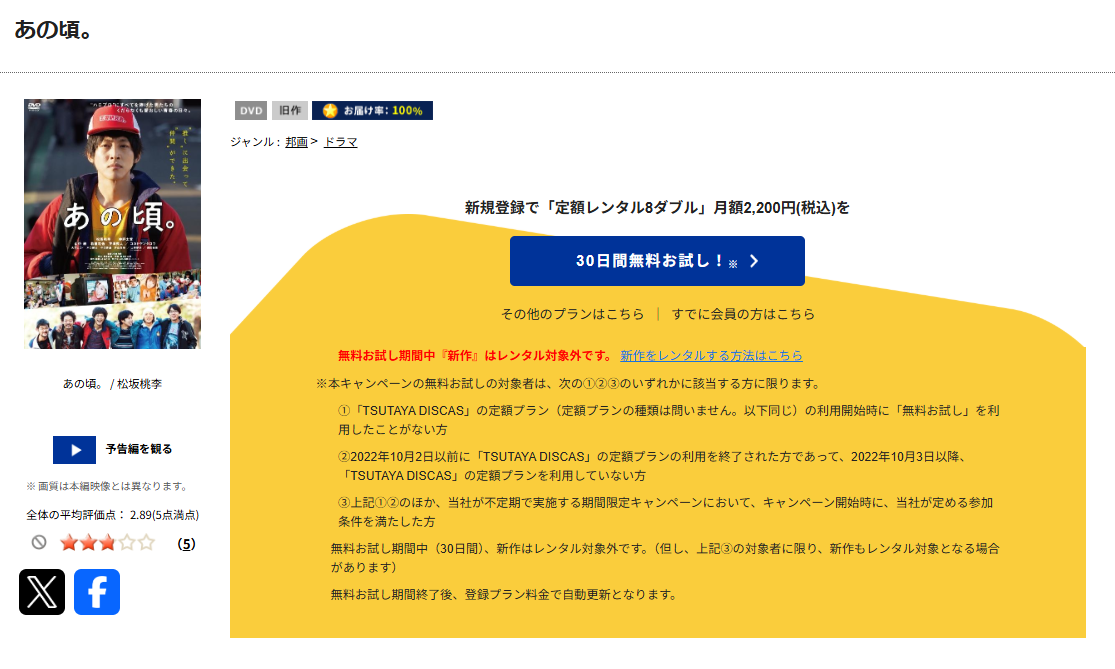Rate with the first star
Viewport: 1115px width, 669px height.
(69, 543)
